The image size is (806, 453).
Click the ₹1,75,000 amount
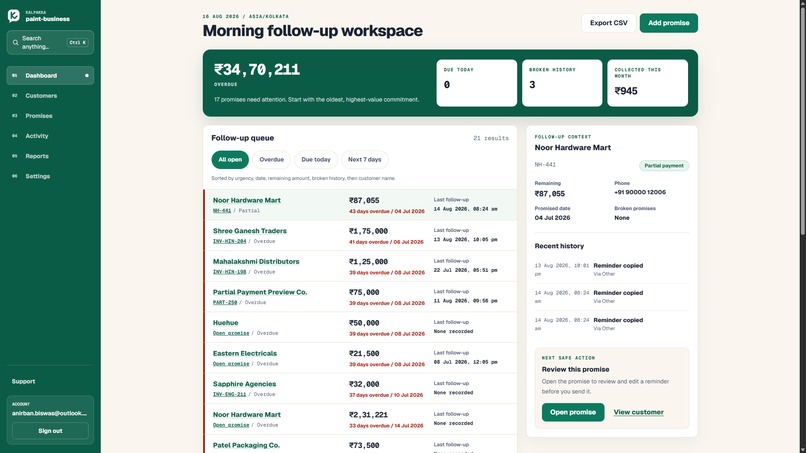[368, 231]
